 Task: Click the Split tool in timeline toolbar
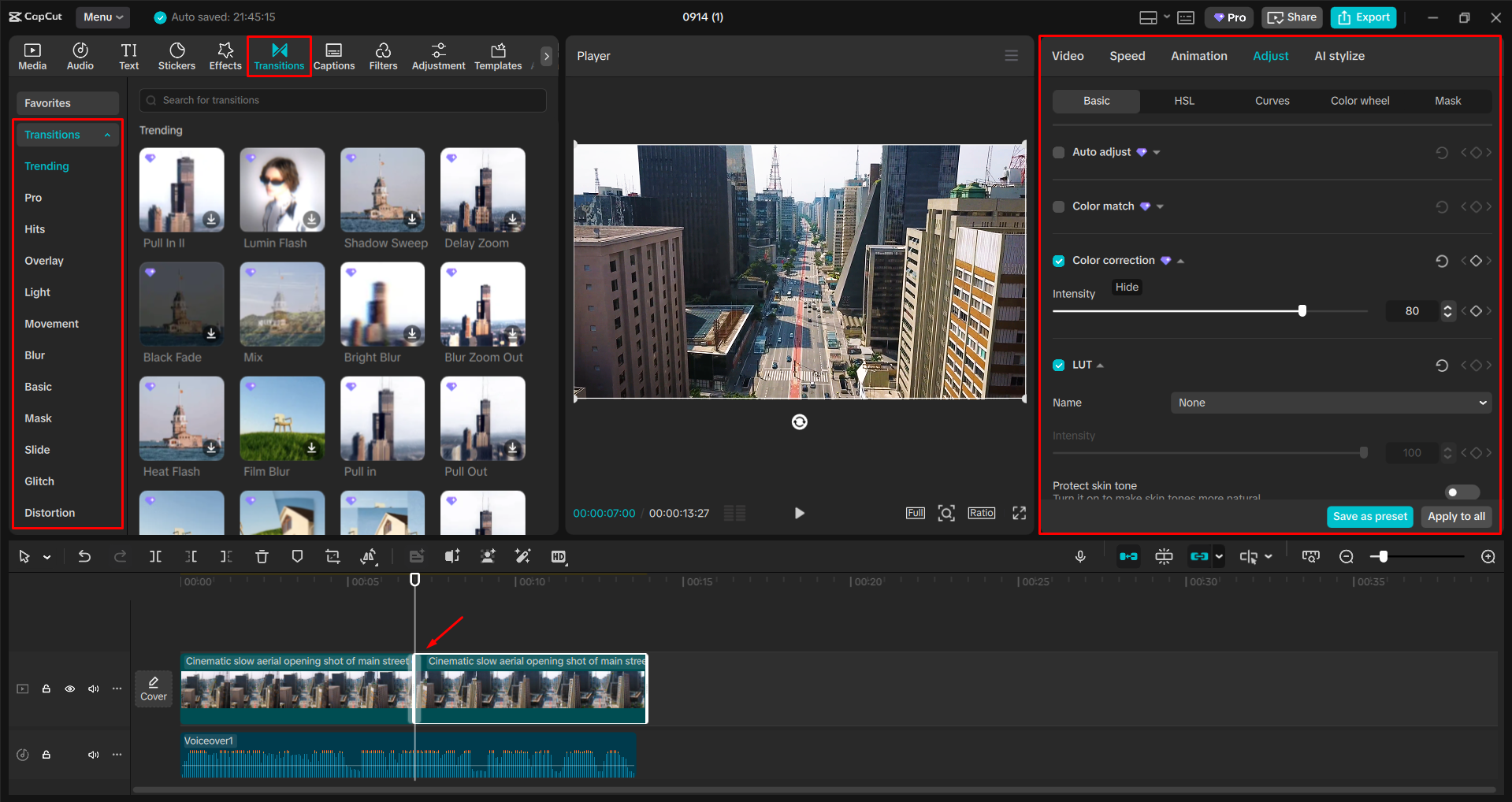pyautogui.click(x=155, y=556)
